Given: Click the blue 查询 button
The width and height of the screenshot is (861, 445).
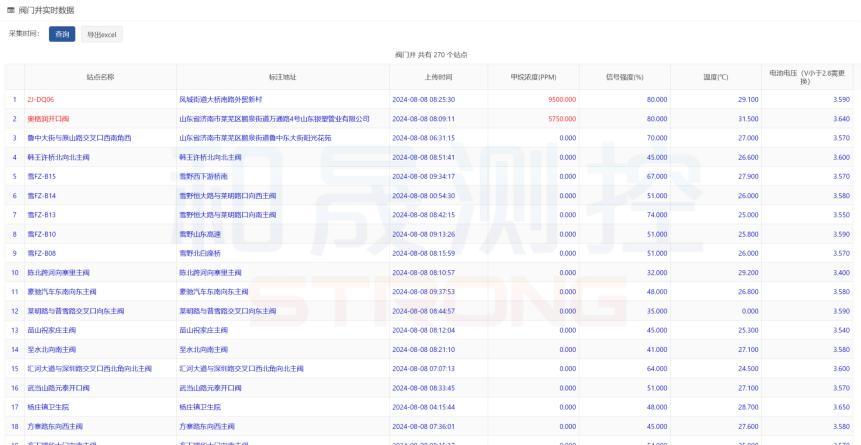Looking at the screenshot, I should [x=62, y=34].
